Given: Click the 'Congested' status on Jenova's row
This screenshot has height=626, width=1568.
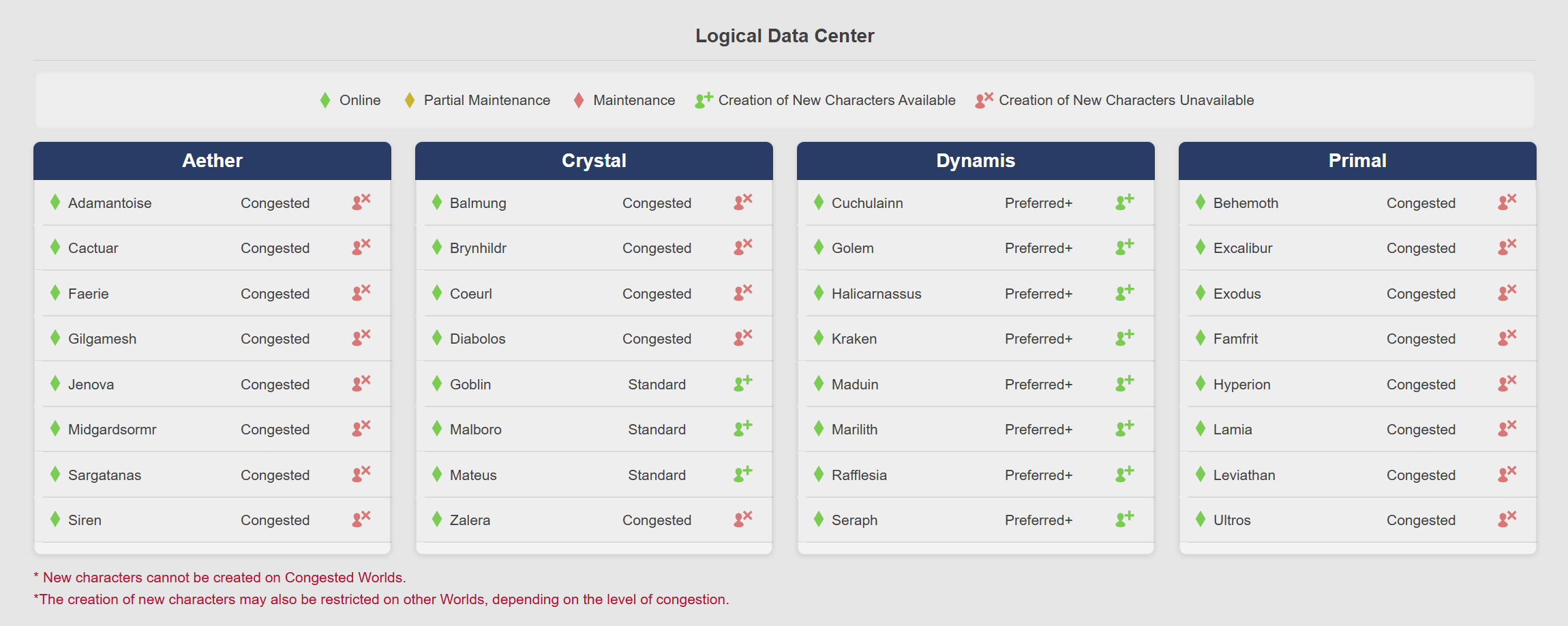Looking at the screenshot, I should [275, 385].
